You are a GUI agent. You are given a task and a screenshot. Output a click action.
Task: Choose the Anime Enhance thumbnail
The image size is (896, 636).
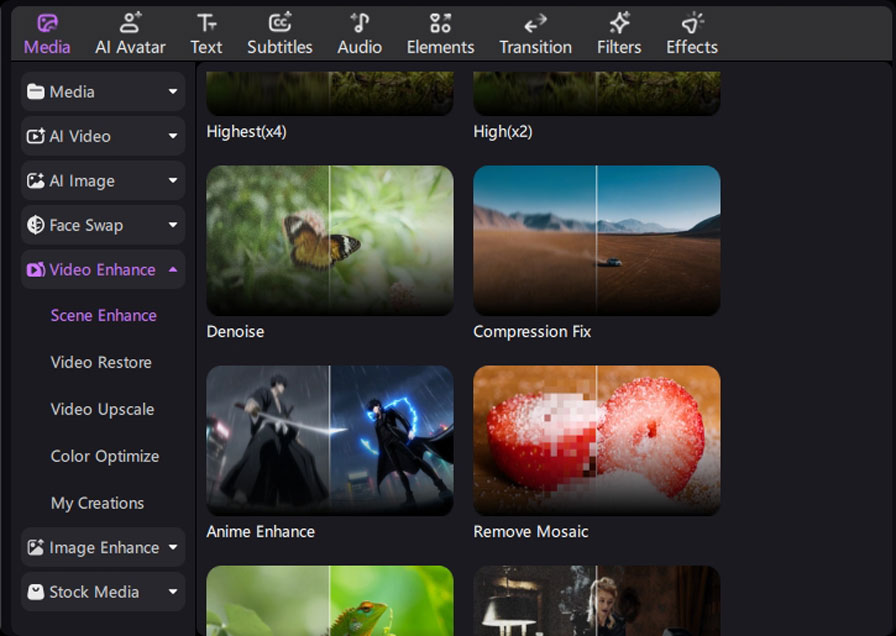(330, 441)
